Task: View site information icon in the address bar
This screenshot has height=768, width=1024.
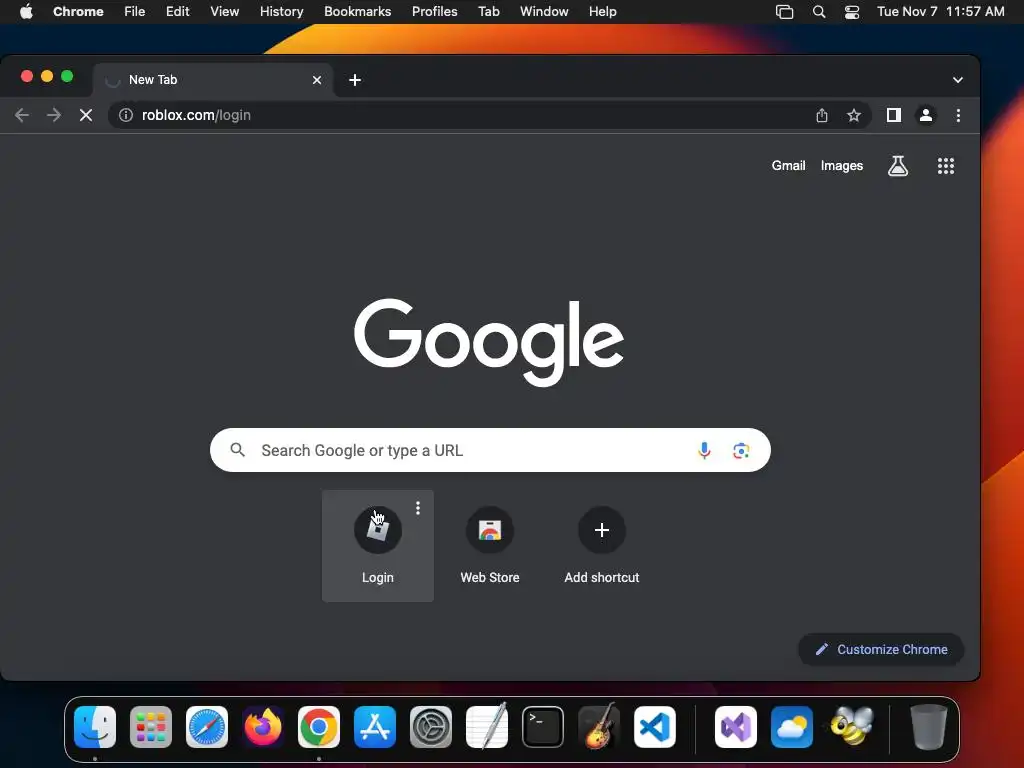Action: click(126, 116)
